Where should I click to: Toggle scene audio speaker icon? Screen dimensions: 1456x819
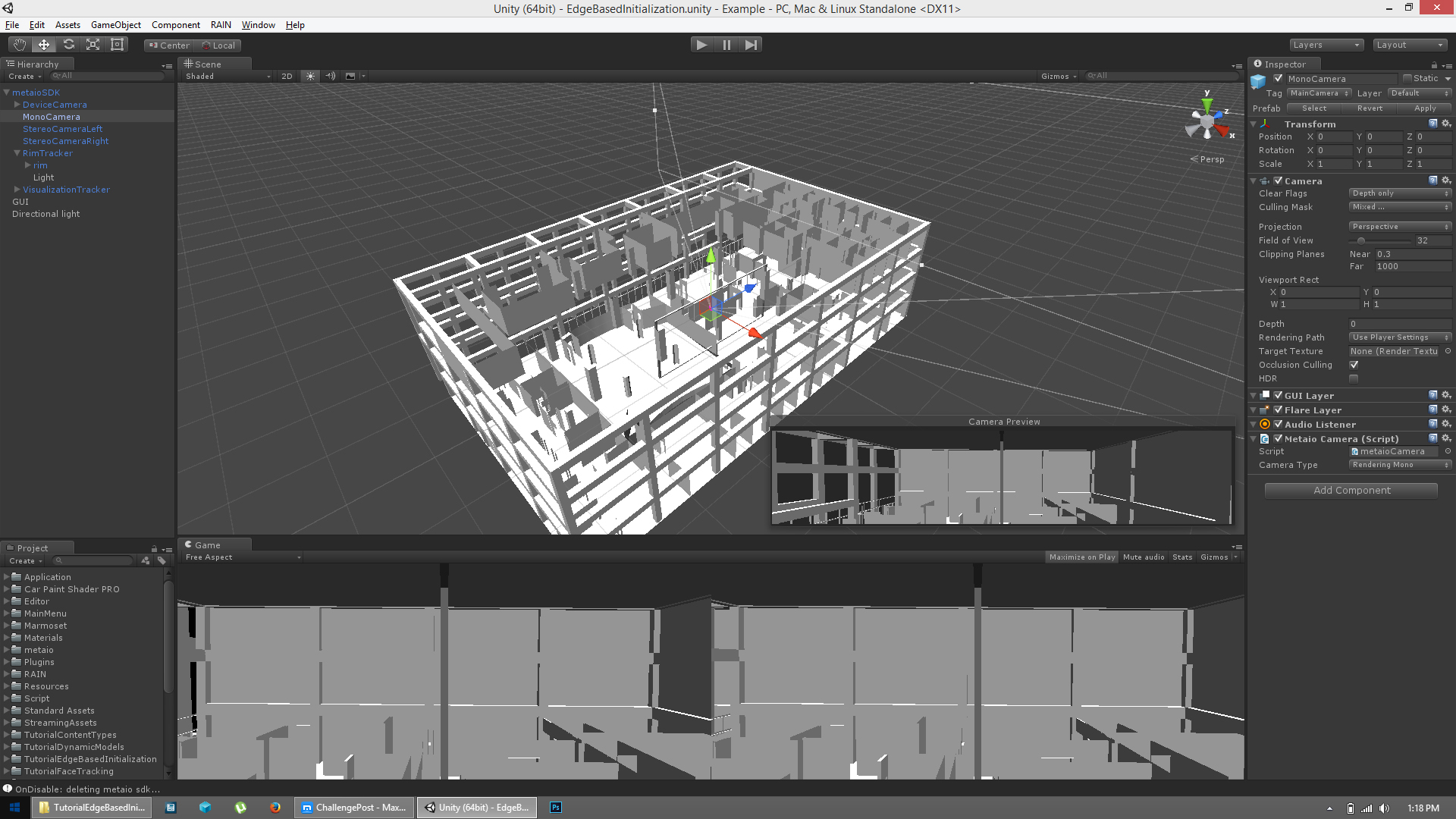pos(331,76)
